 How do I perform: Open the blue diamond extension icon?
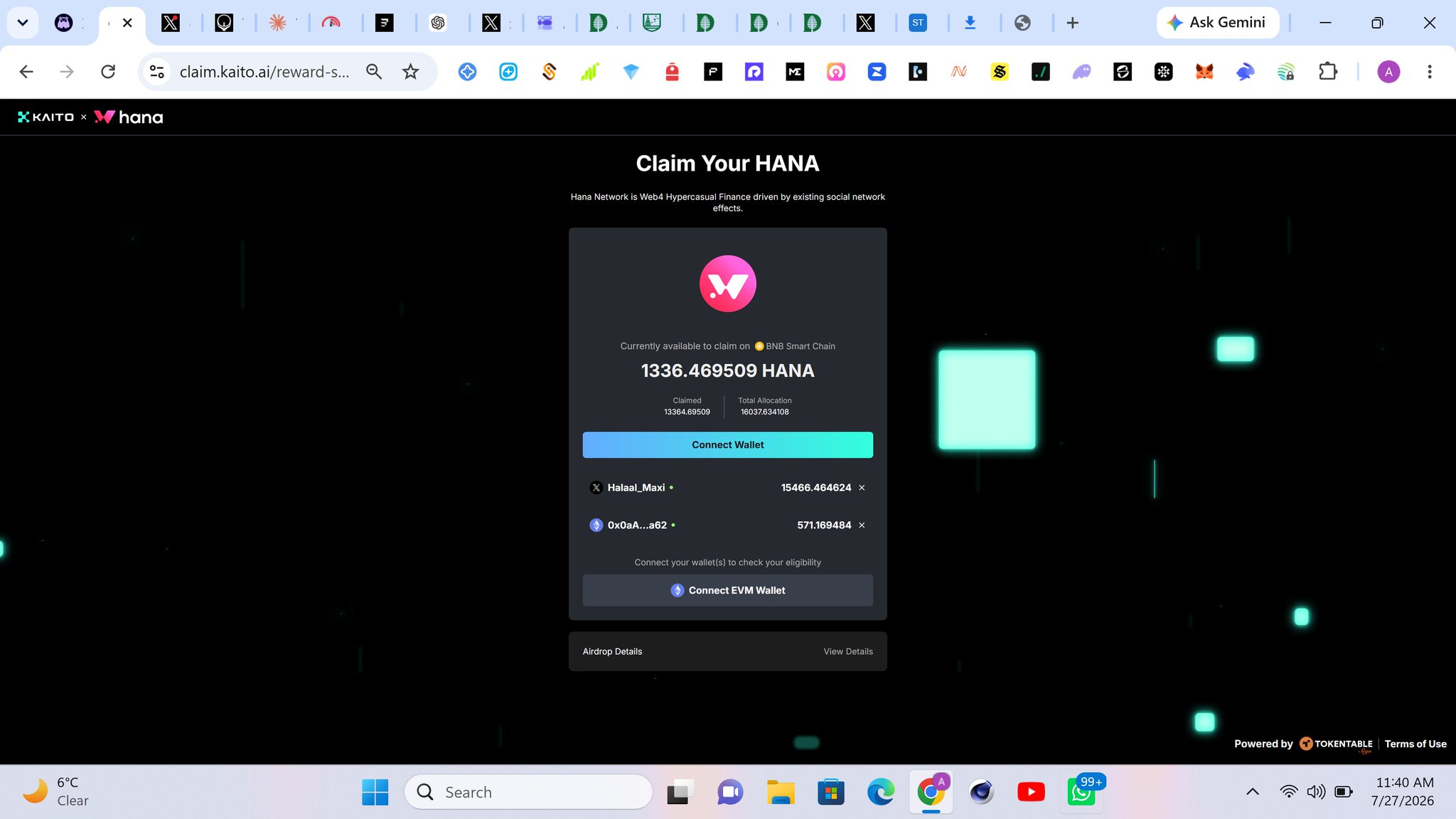631,72
